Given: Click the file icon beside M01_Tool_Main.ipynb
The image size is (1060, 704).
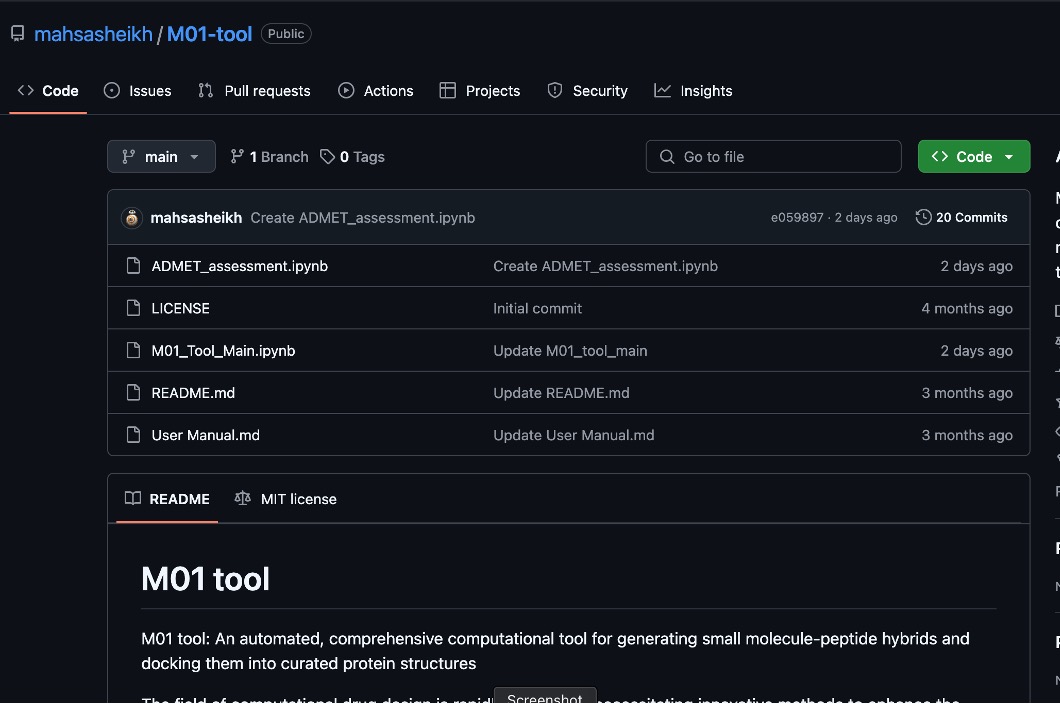Looking at the screenshot, I should [133, 351].
